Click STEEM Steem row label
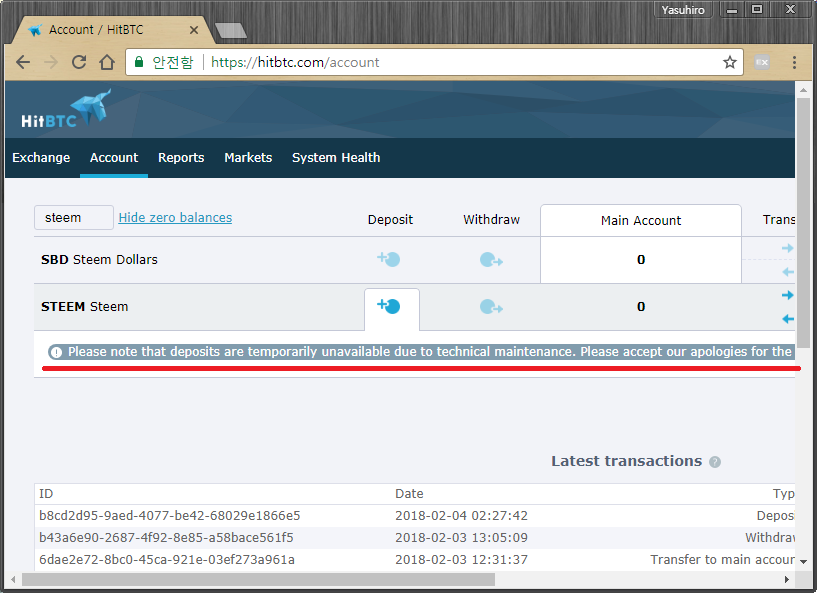Image resolution: width=817 pixels, height=593 pixels. tap(84, 306)
